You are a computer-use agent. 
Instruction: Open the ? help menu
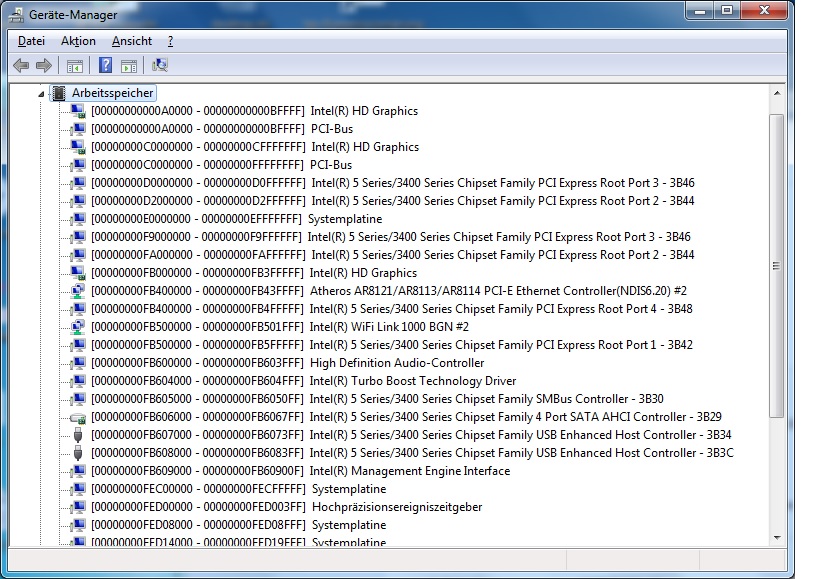(x=170, y=41)
